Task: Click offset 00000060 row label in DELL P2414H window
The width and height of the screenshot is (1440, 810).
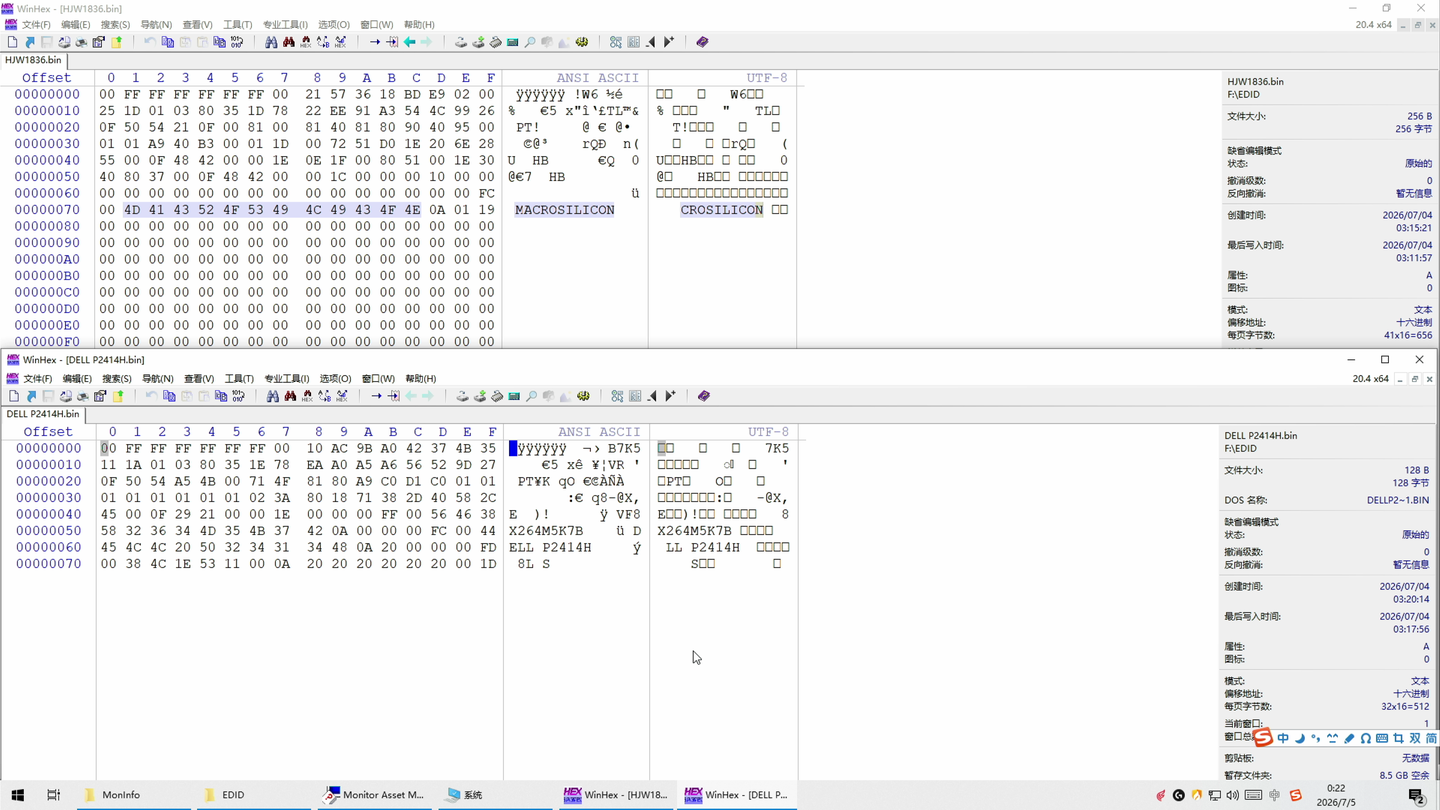Action: point(48,548)
